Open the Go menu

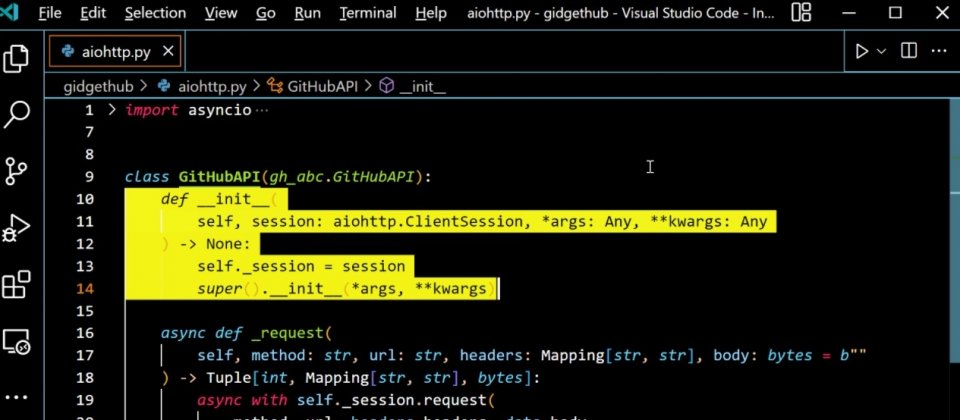point(265,13)
